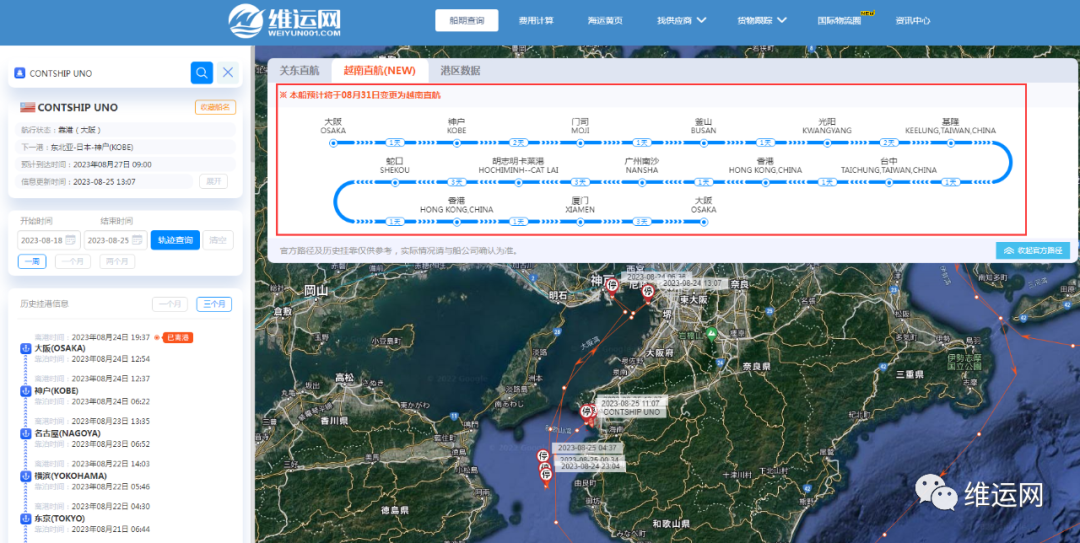
Task: Open 资讯中心 nav item
Action: (913, 21)
